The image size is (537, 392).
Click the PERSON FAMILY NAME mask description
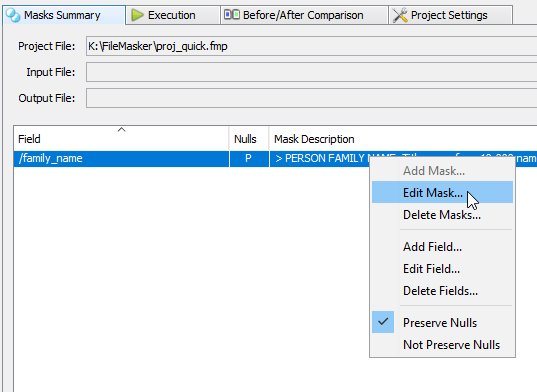pyautogui.click(x=320, y=159)
